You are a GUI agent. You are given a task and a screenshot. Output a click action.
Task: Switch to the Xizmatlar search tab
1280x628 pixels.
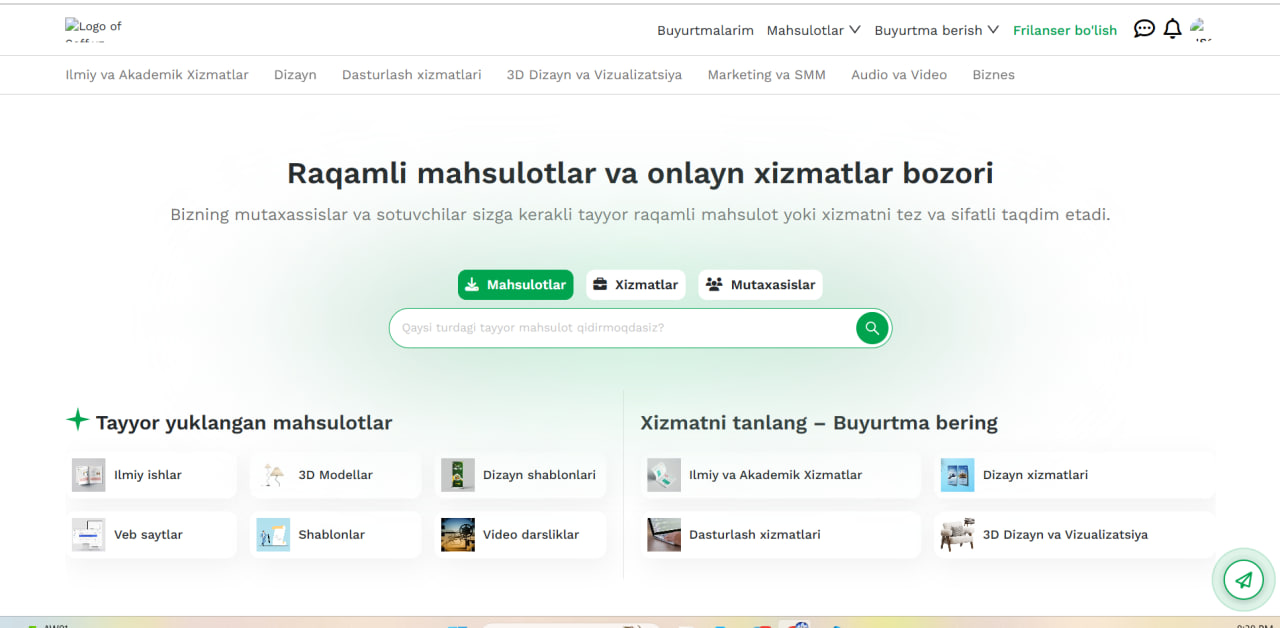[635, 285]
